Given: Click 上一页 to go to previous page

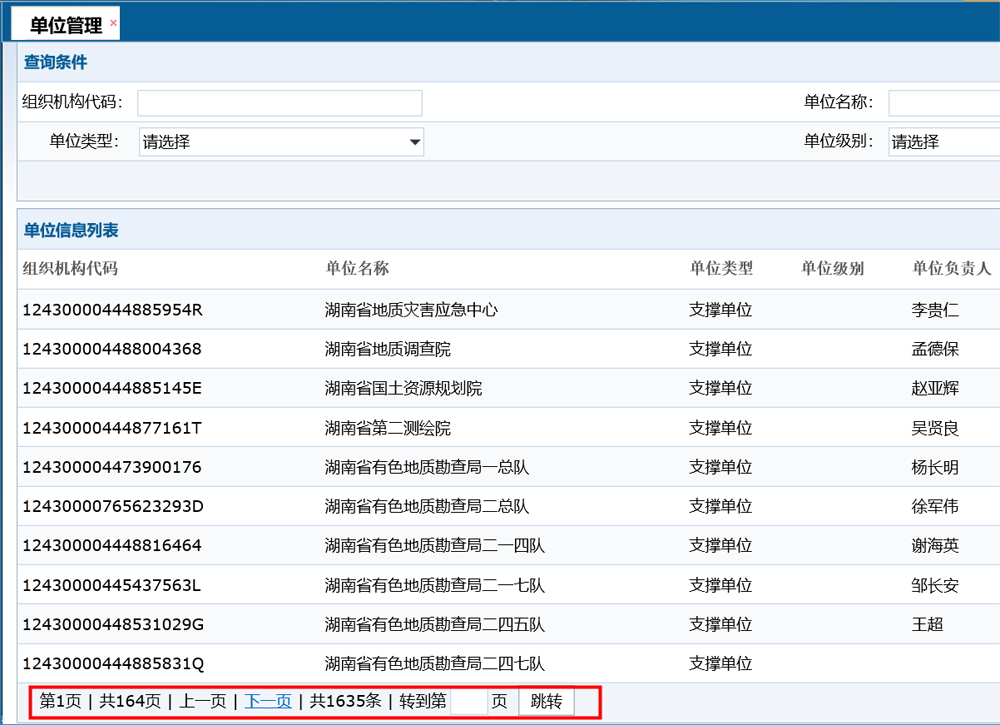Looking at the screenshot, I should pos(200,701).
